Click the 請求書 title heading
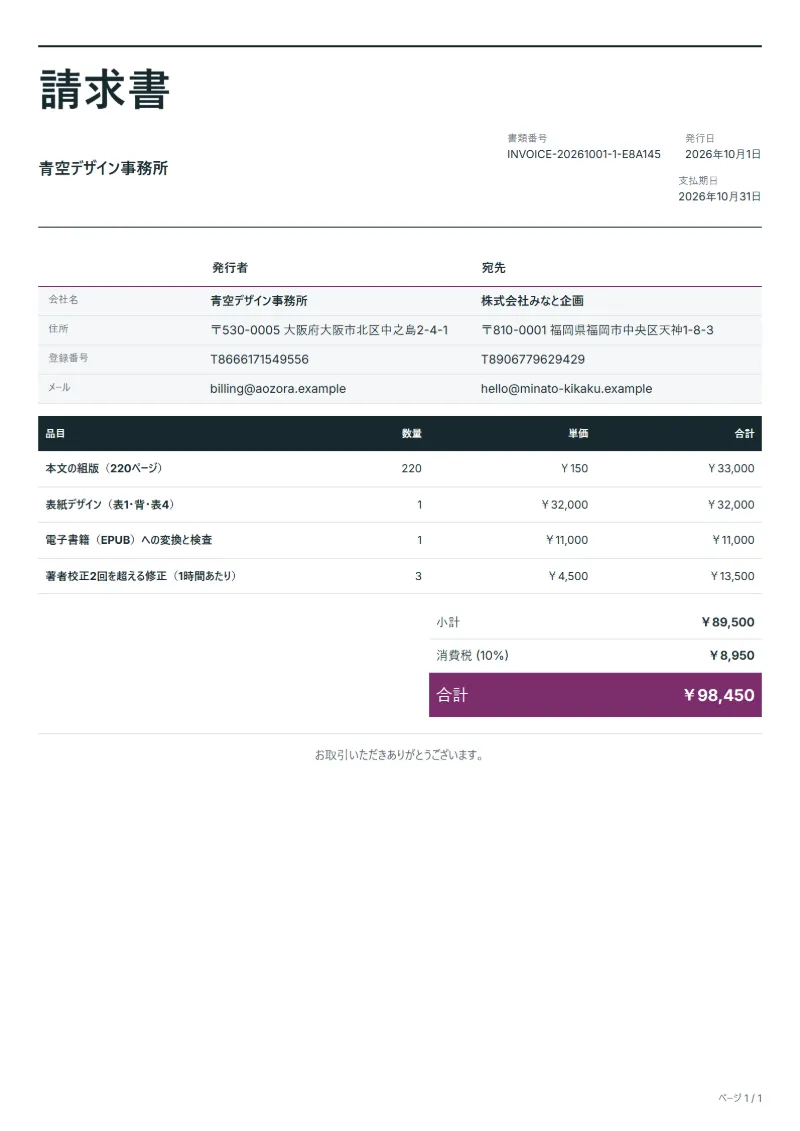This screenshot has height=1131, width=800. 105,90
